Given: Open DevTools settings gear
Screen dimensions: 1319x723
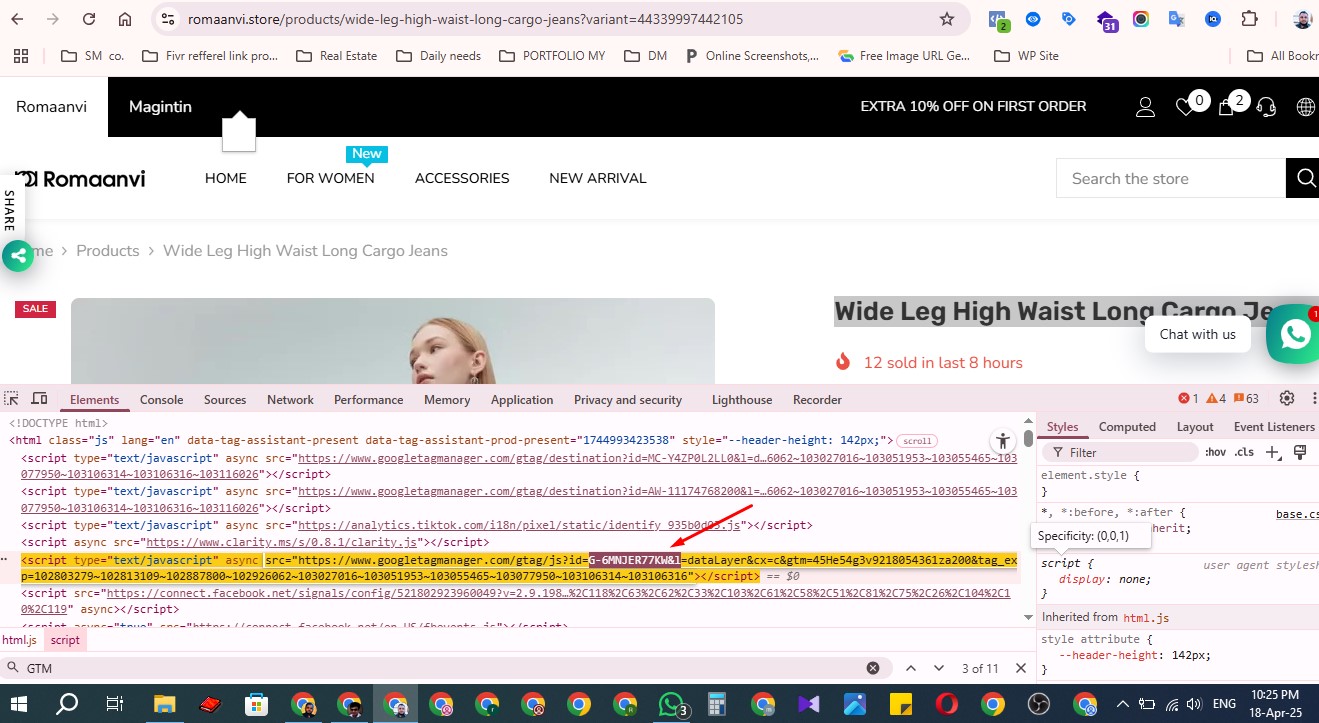Looking at the screenshot, I should click(1287, 399).
